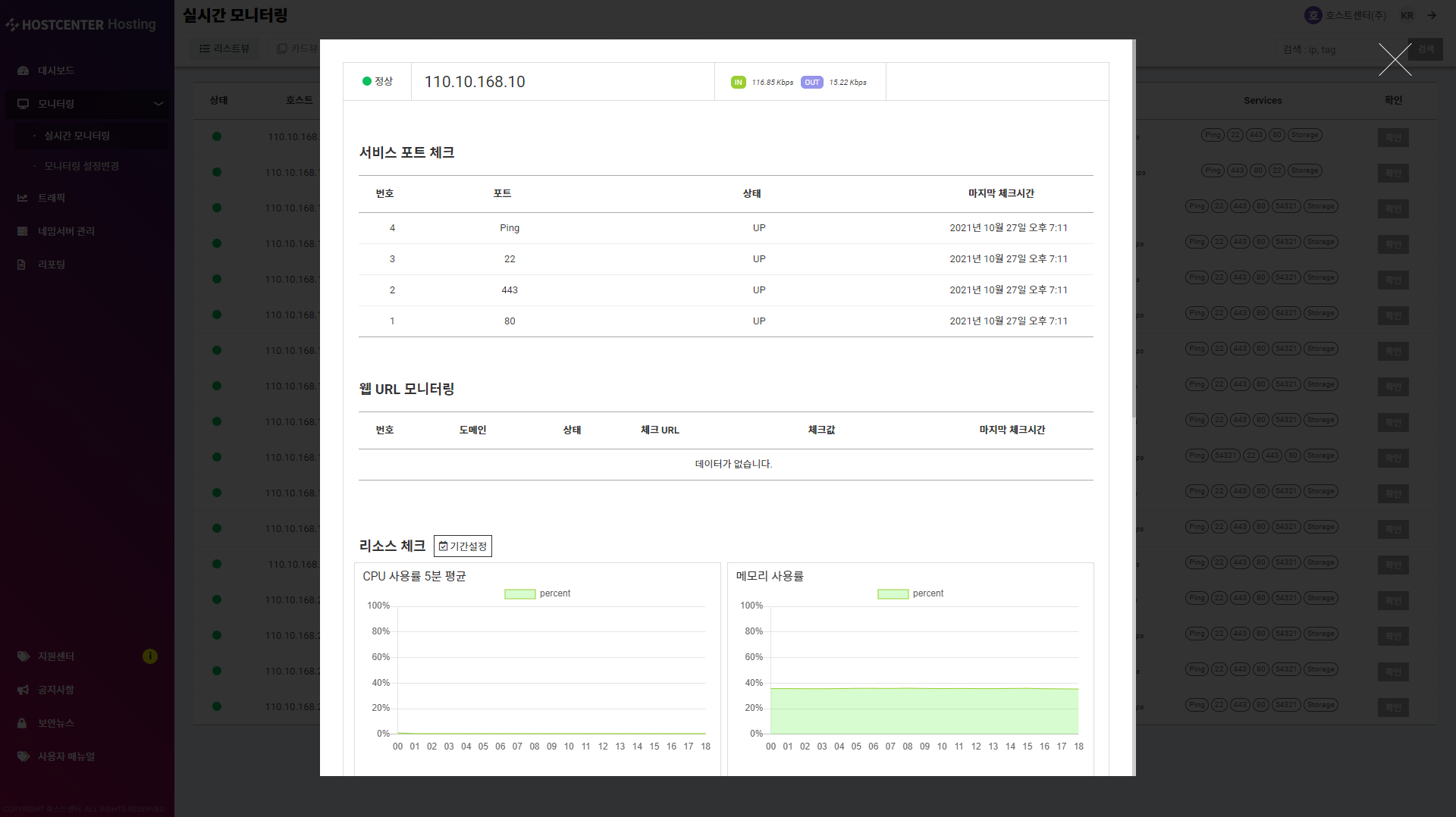Click the 리포팅 document icon
The width and height of the screenshot is (1456, 817).
(22, 265)
